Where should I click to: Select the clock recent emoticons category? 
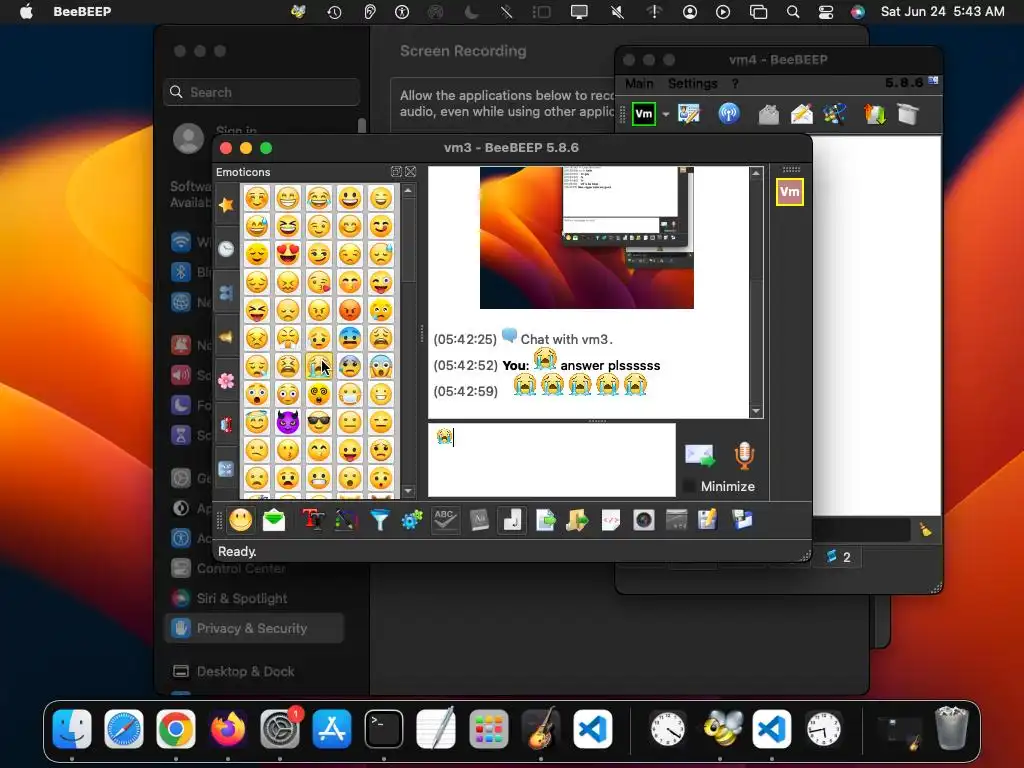(227, 248)
